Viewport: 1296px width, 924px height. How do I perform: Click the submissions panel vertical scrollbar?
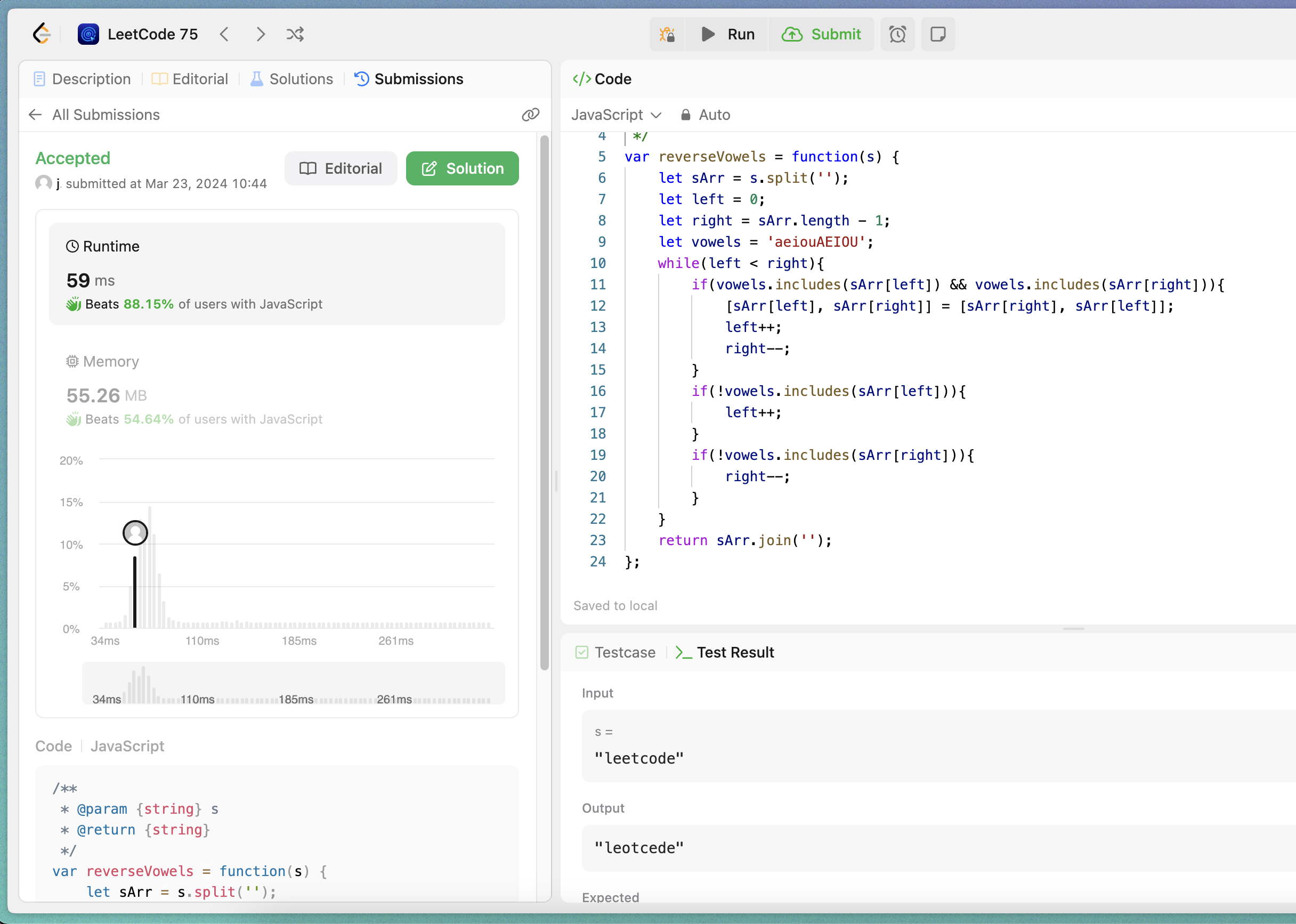tap(545, 403)
